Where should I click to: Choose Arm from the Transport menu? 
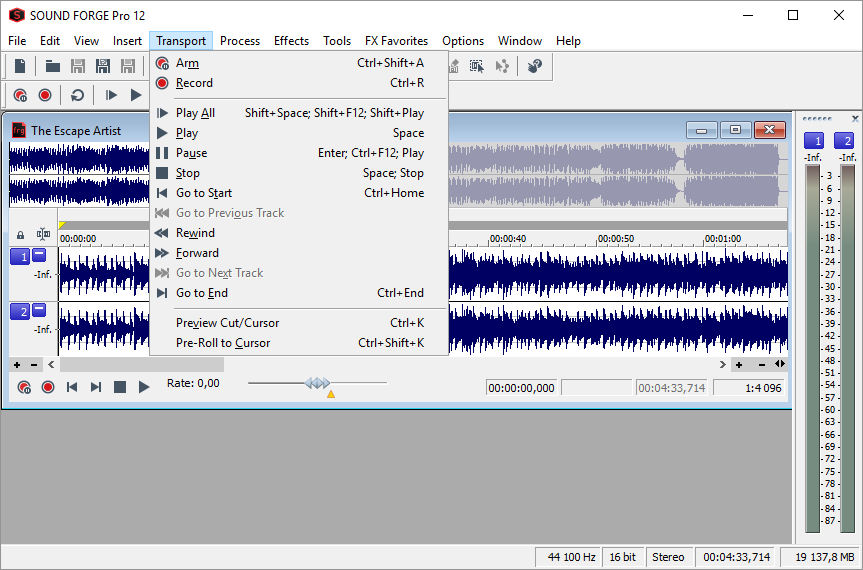pos(299,63)
